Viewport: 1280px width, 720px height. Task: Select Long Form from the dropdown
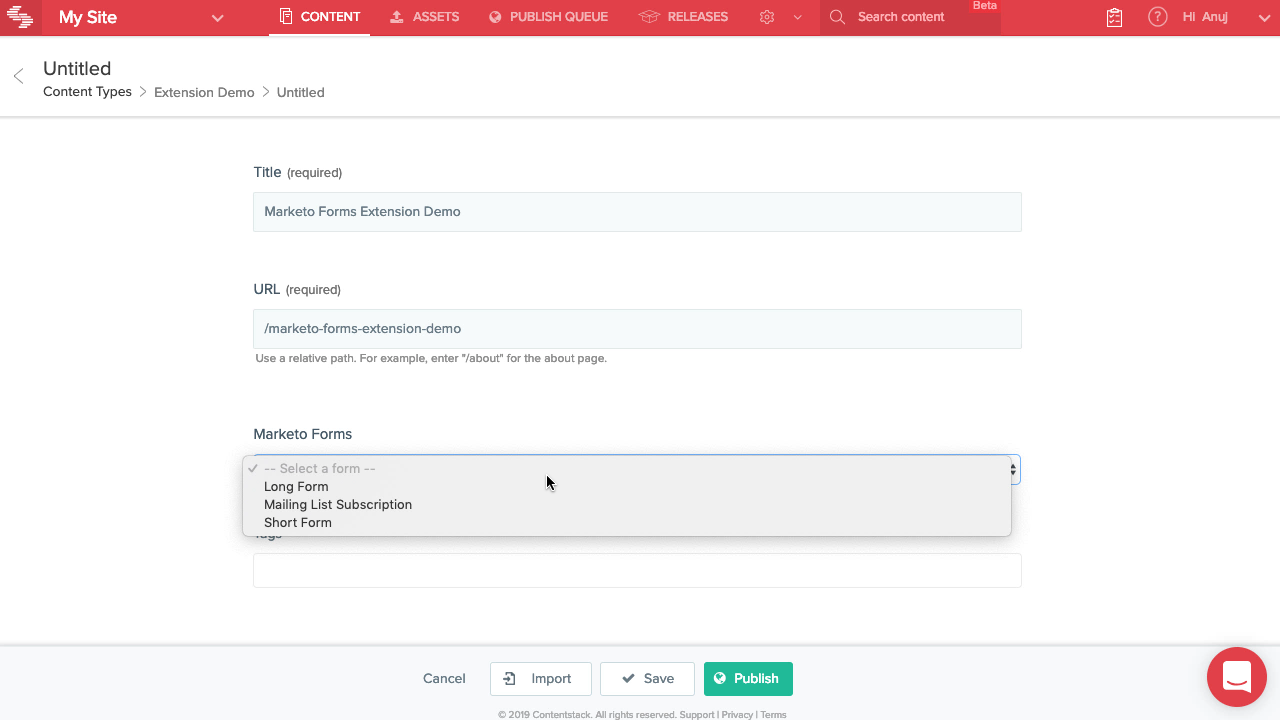coord(627,486)
